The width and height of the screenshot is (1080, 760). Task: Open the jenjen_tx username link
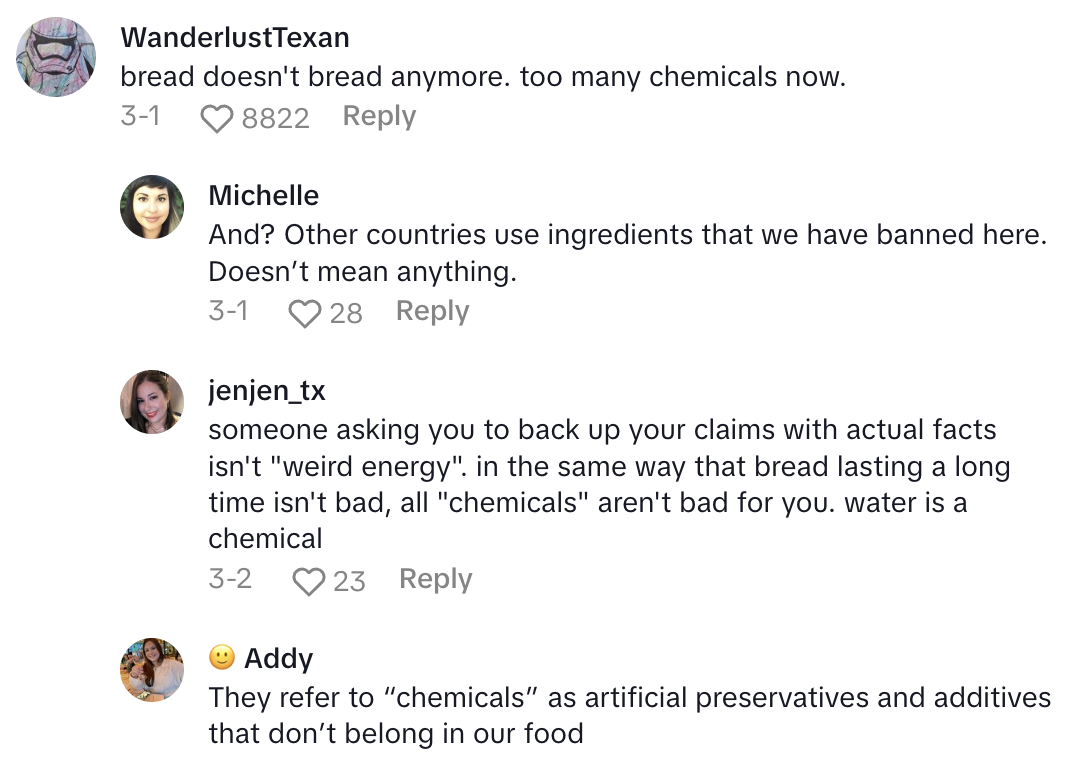pyautogui.click(x=267, y=390)
